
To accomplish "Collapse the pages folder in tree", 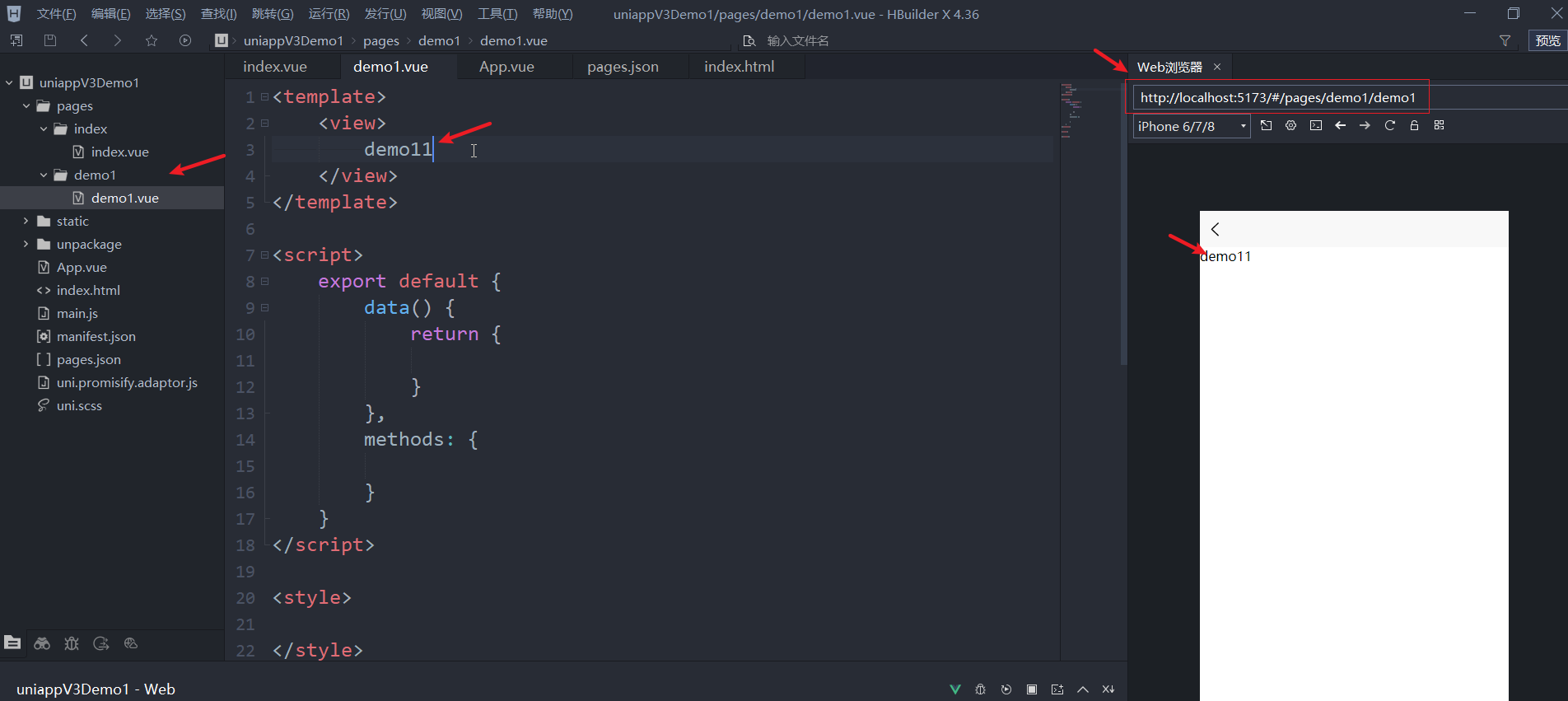I will 26,105.
